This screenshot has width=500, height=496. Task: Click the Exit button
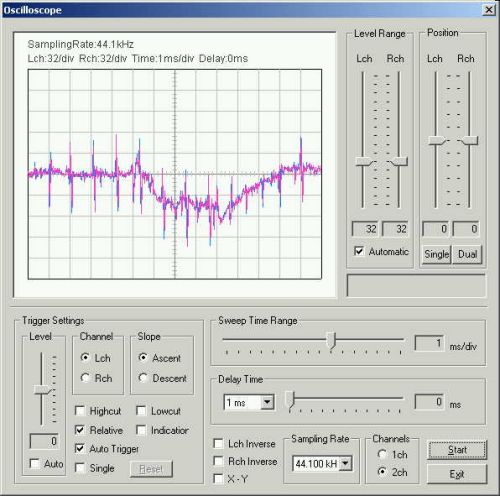tap(457, 474)
